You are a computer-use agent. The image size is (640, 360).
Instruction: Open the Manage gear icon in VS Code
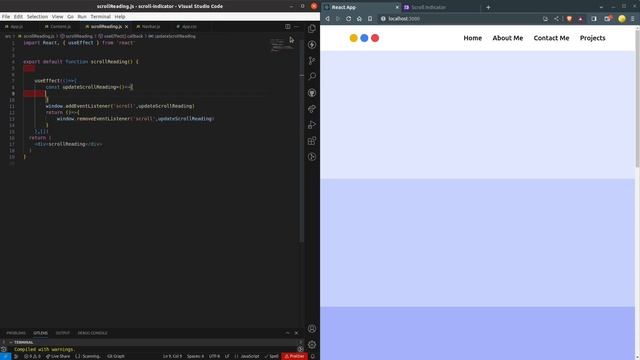click(312, 344)
